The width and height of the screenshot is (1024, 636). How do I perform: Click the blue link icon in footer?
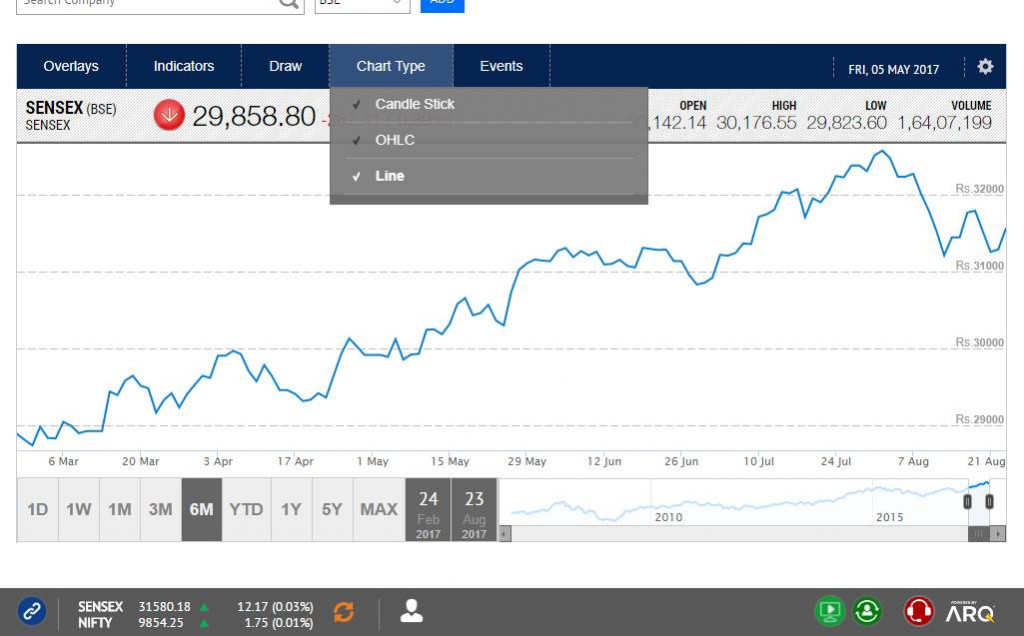point(32,610)
